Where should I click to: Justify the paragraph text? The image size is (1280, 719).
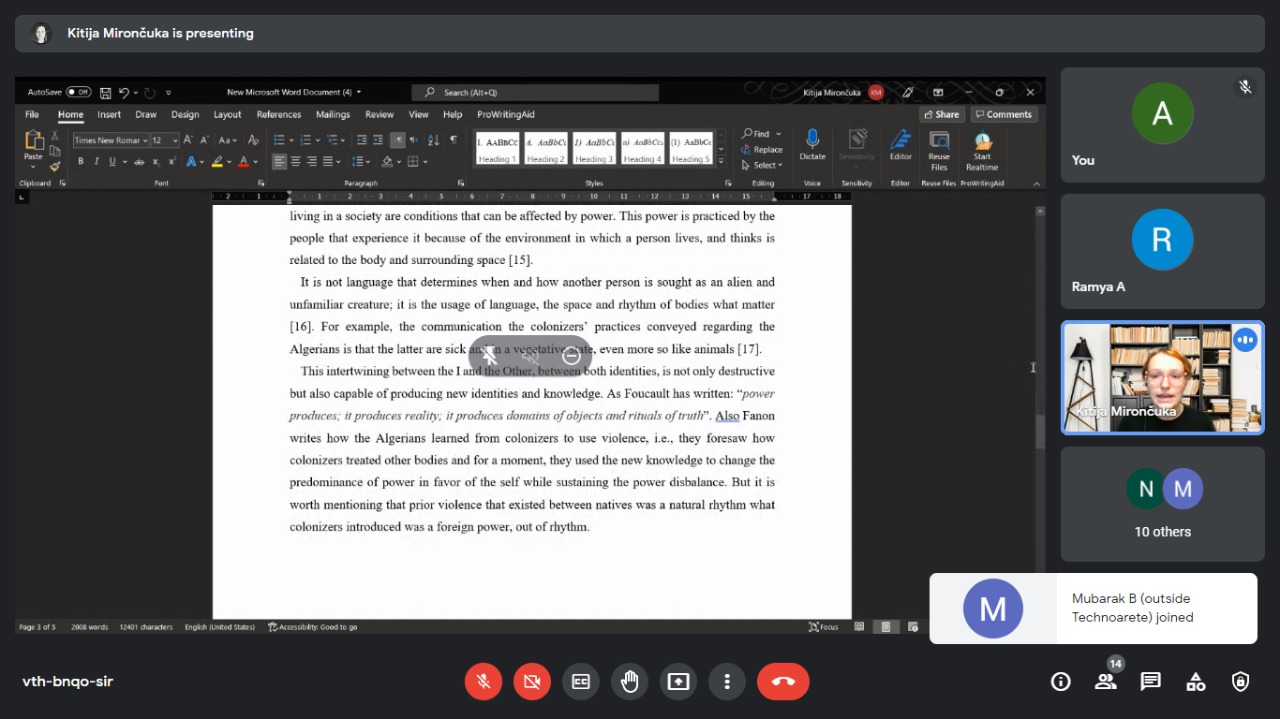(x=328, y=161)
